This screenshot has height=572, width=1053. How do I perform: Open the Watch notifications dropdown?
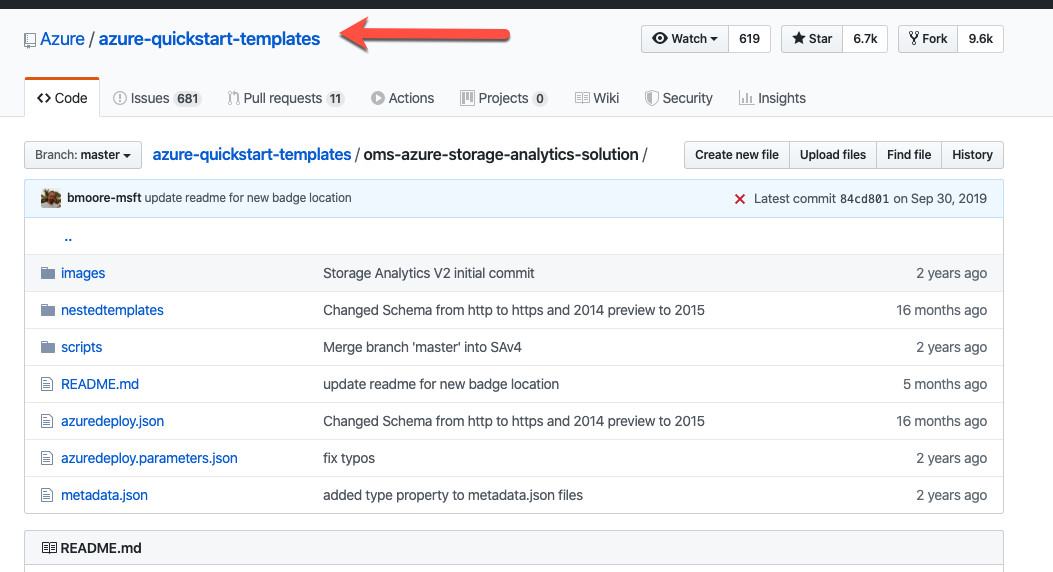coord(685,39)
